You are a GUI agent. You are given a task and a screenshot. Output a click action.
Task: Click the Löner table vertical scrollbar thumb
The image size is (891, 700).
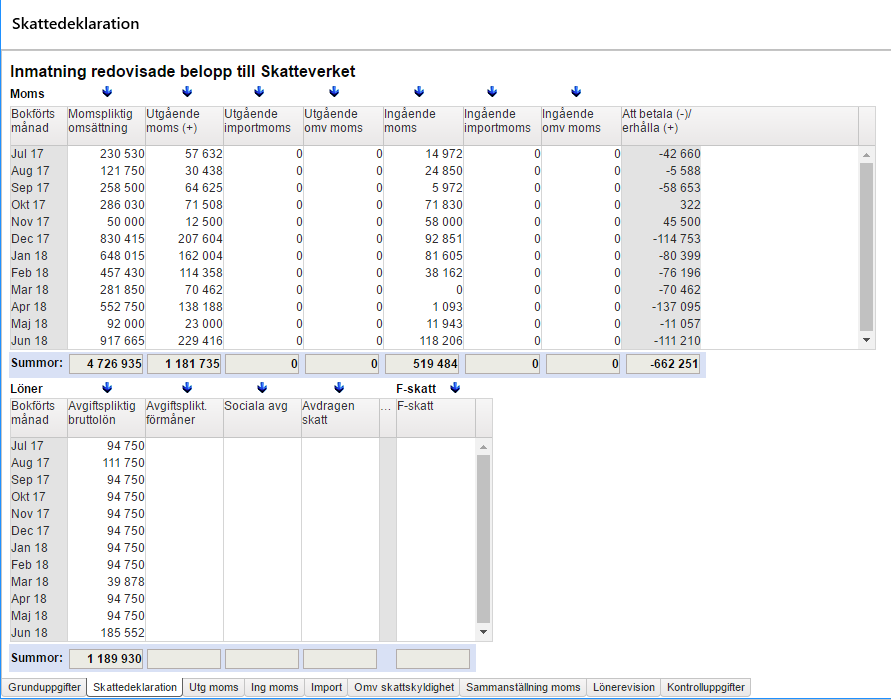484,539
